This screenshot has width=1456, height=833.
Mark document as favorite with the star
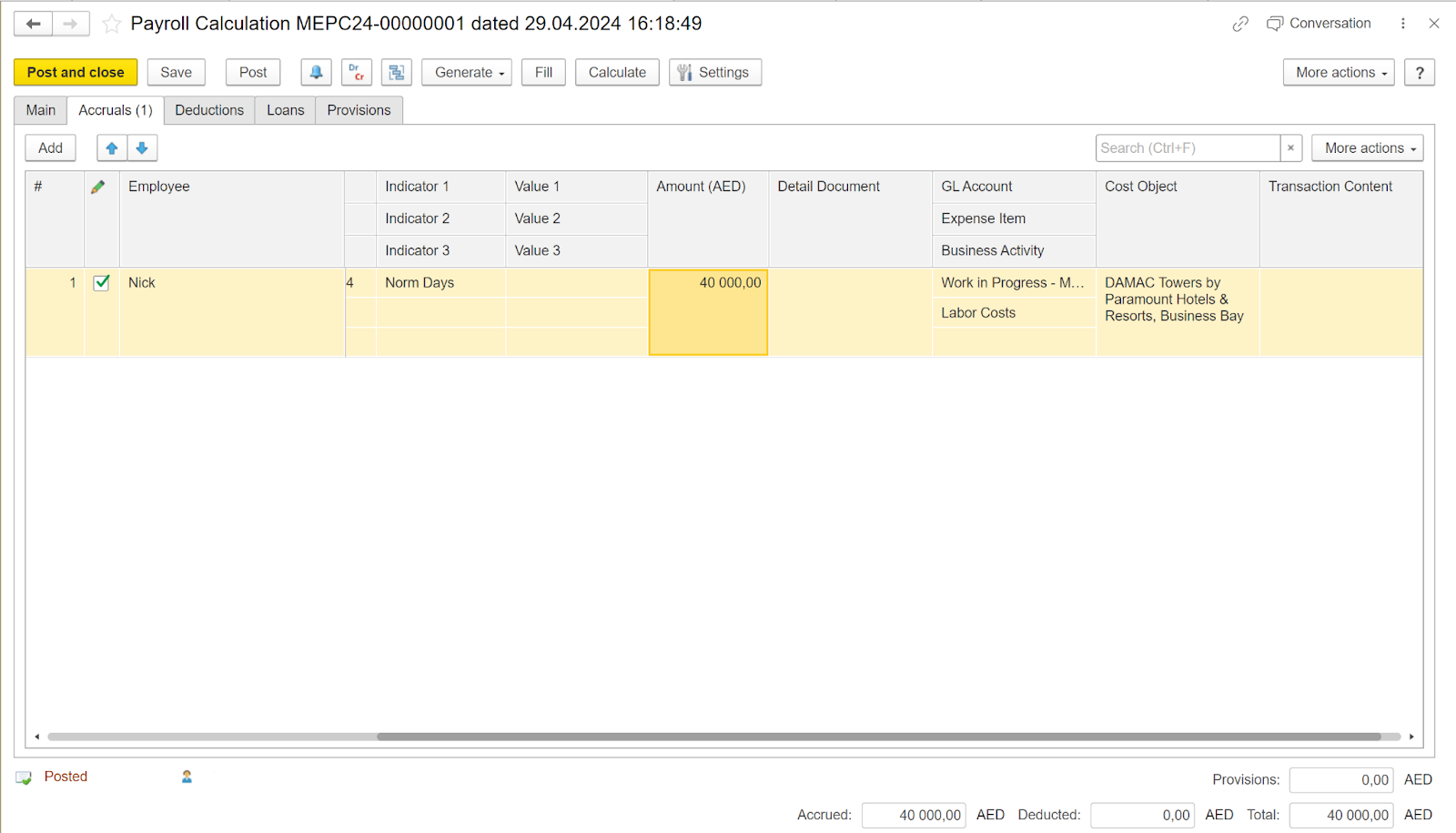[111, 25]
